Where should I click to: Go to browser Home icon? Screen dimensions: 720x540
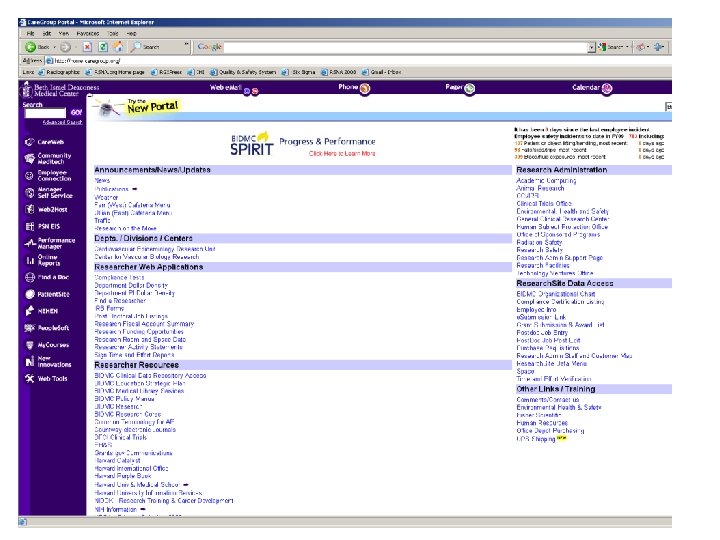pos(118,47)
